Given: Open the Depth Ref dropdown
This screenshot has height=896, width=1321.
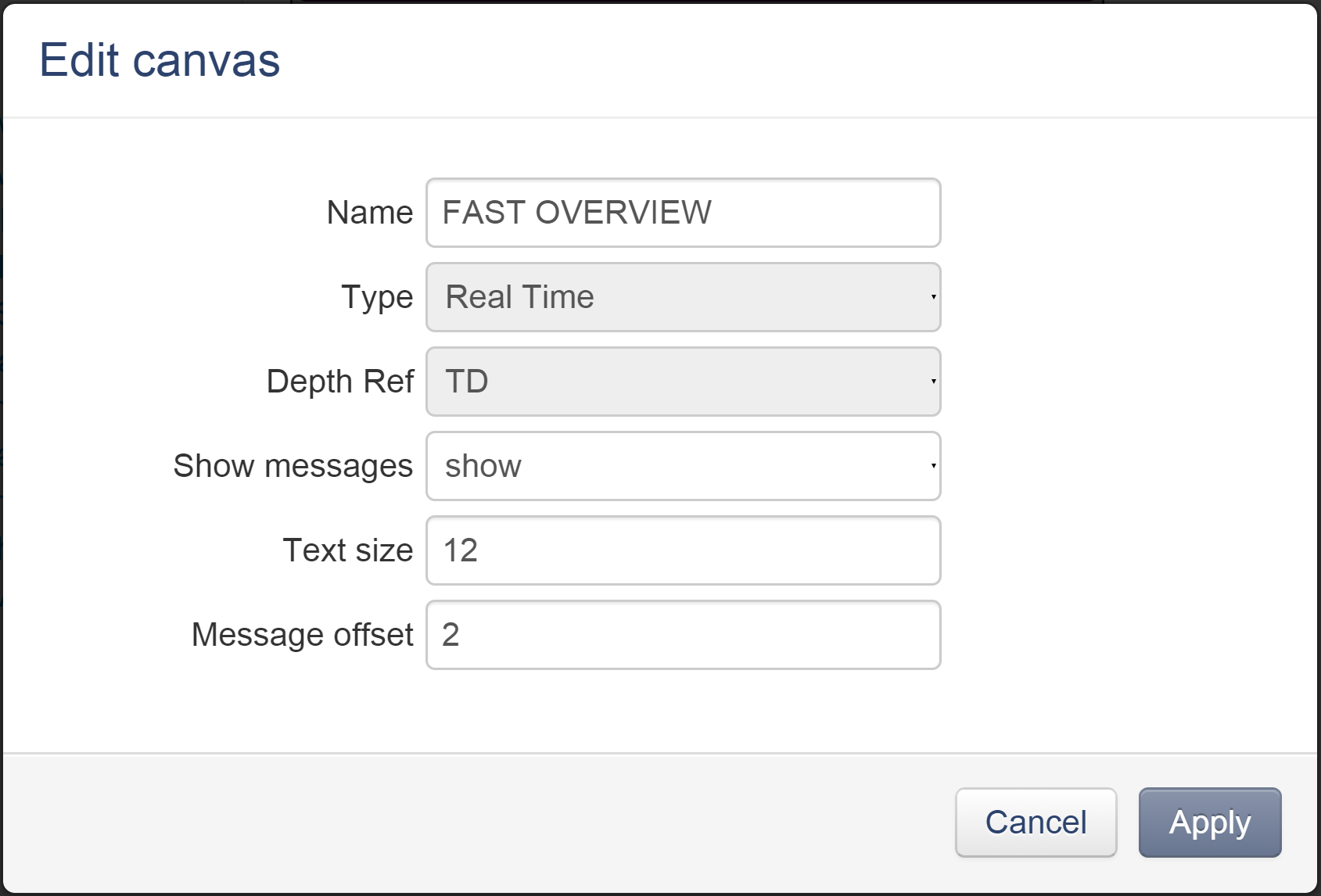Looking at the screenshot, I should click(x=682, y=382).
